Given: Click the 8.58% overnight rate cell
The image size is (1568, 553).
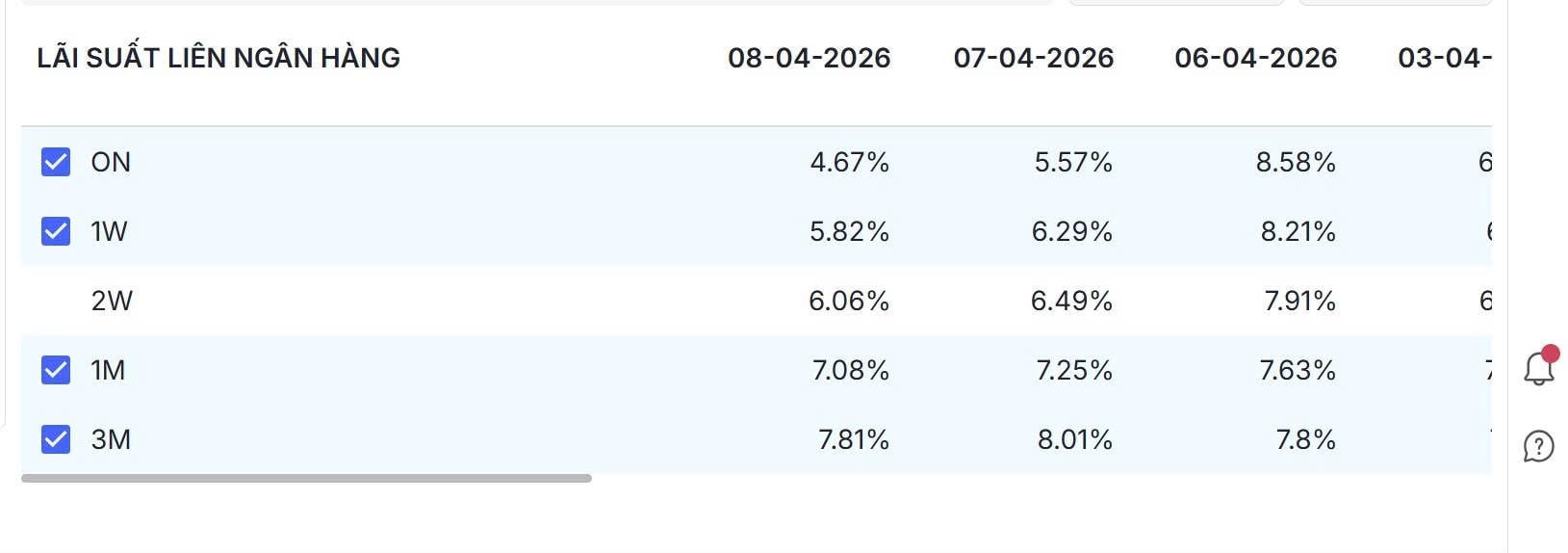Looking at the screenshot, I should 1295,162.
